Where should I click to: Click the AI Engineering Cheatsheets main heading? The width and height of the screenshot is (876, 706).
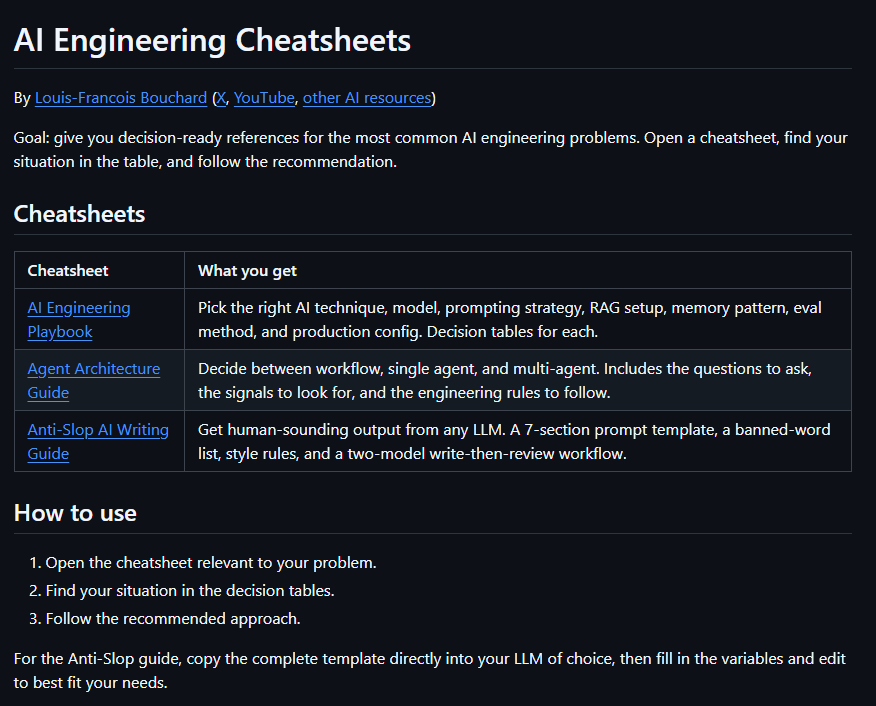[212, 40]
